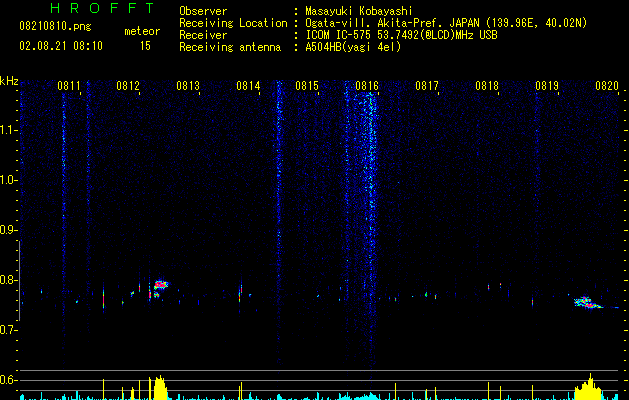Click the 0820 time marker

tap(607, 86)
